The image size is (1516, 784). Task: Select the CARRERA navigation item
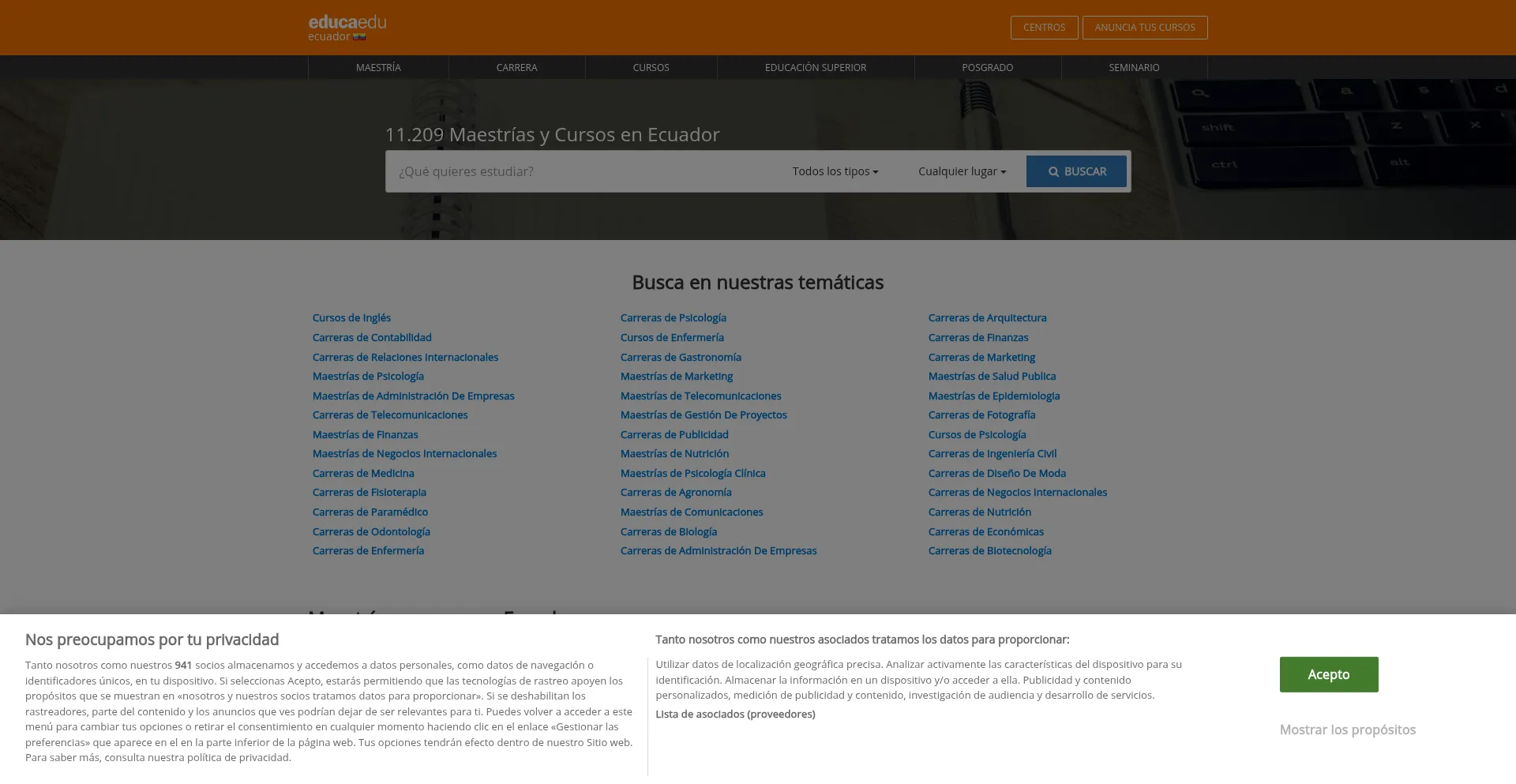click(516, 68)
